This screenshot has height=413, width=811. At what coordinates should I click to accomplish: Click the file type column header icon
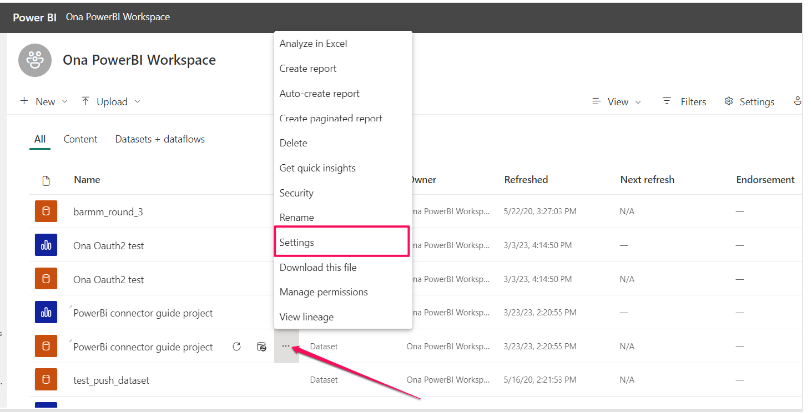tap(46, 180)
